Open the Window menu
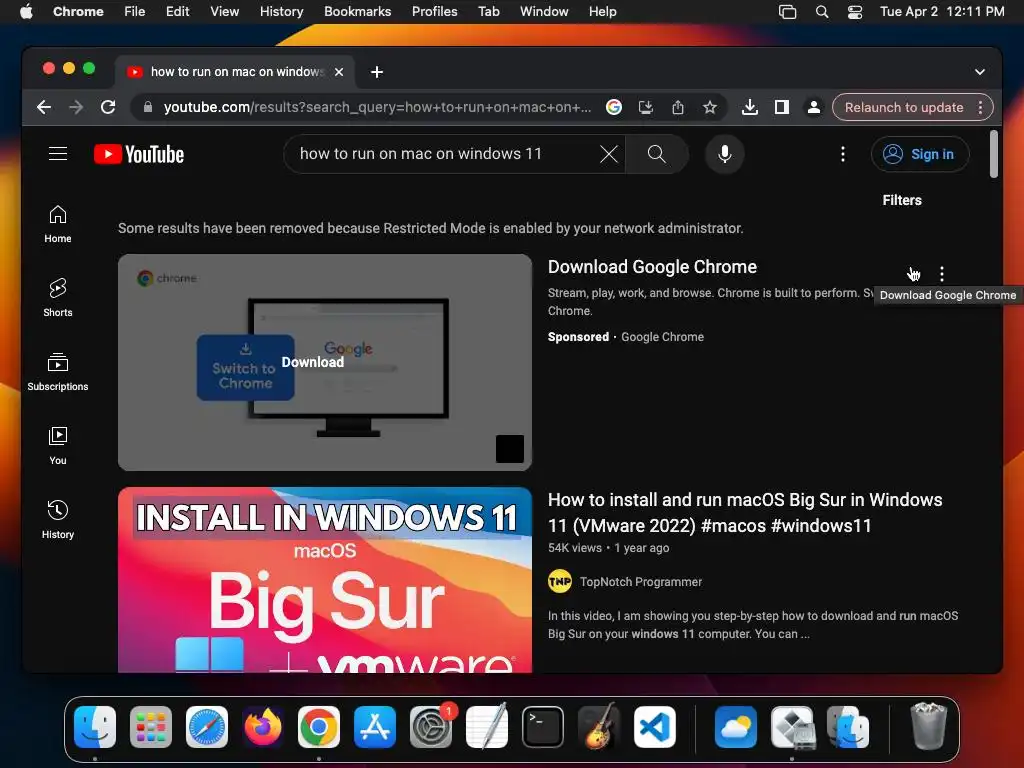The image size is (1024, 768). pyautogui.click(x=544, y=12)
